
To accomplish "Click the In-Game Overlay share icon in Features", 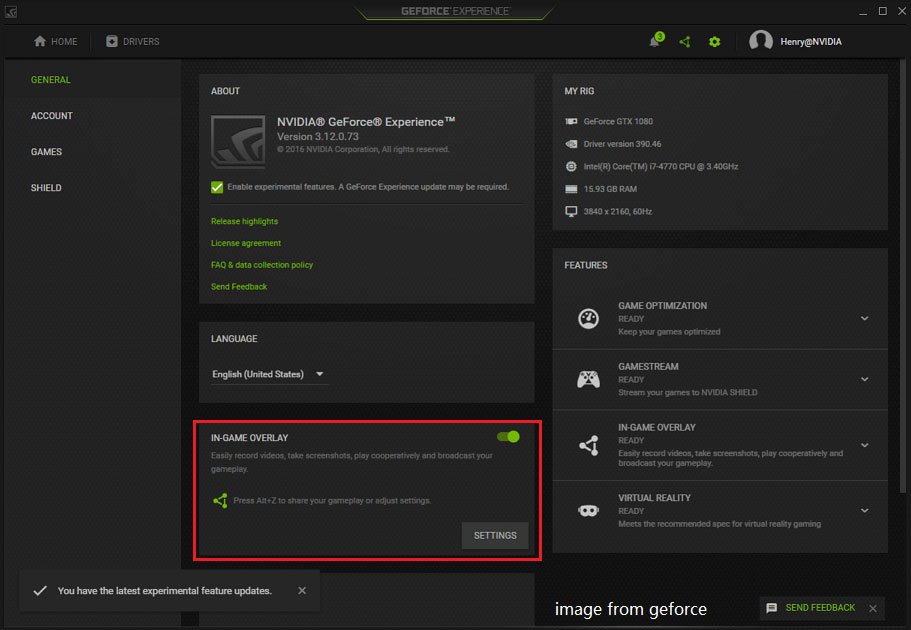I will tap(588, 446).
